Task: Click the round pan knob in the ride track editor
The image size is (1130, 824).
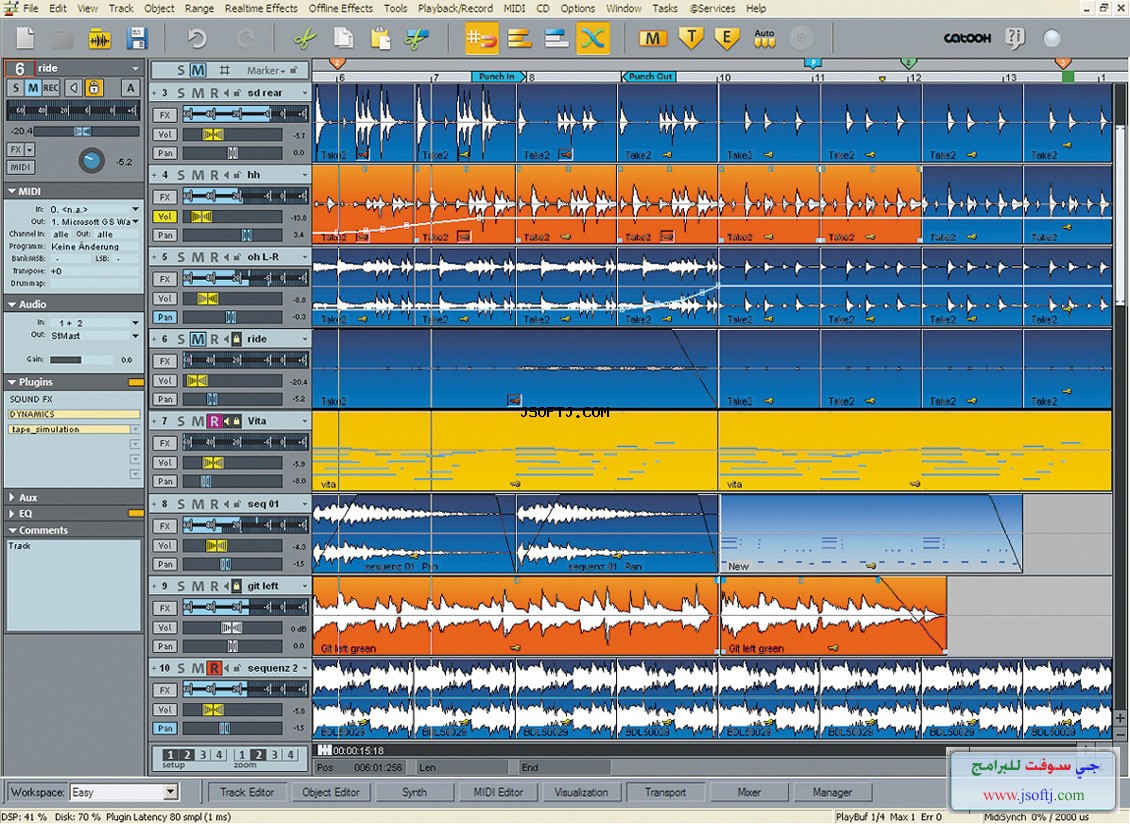Action: pos(92,160)
